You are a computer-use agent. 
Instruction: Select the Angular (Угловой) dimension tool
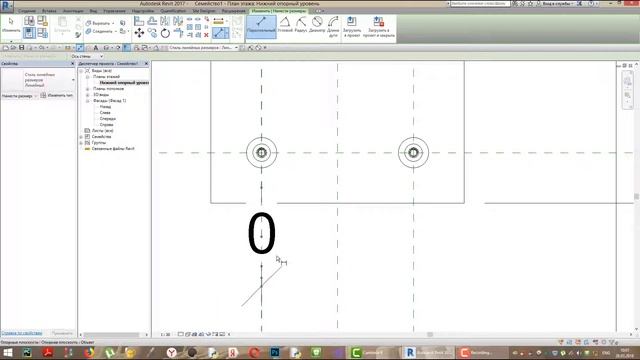tap(285, 25)
